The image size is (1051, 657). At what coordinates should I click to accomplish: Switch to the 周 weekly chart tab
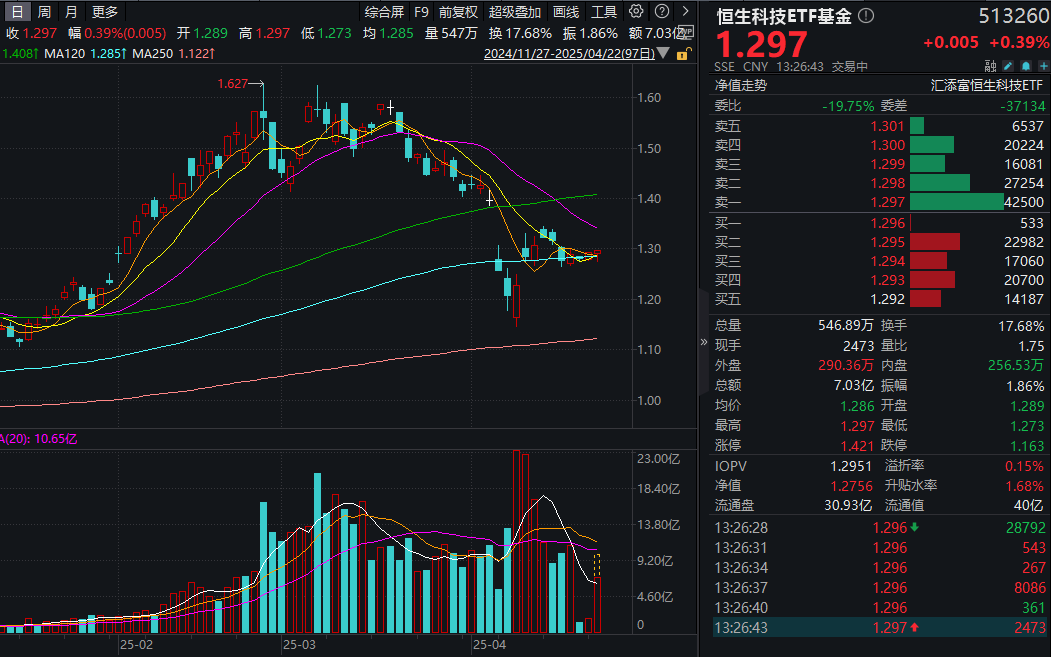click(x=42, y=11)
